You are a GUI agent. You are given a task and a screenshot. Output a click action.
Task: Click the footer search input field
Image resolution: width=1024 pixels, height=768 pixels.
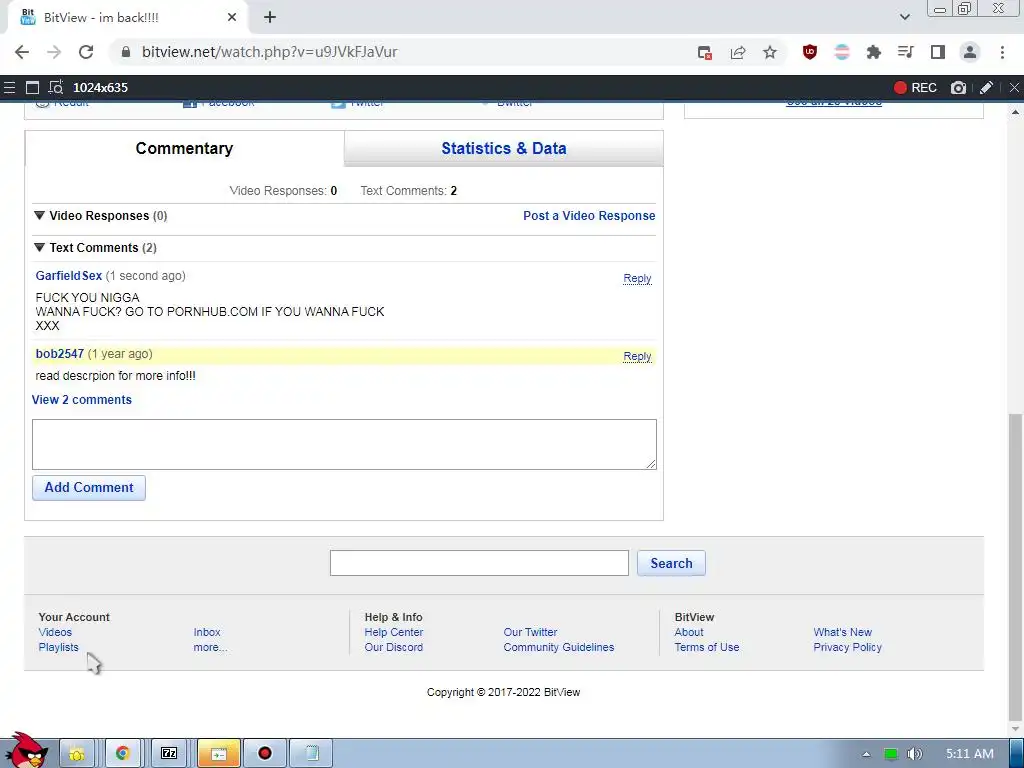479,563
